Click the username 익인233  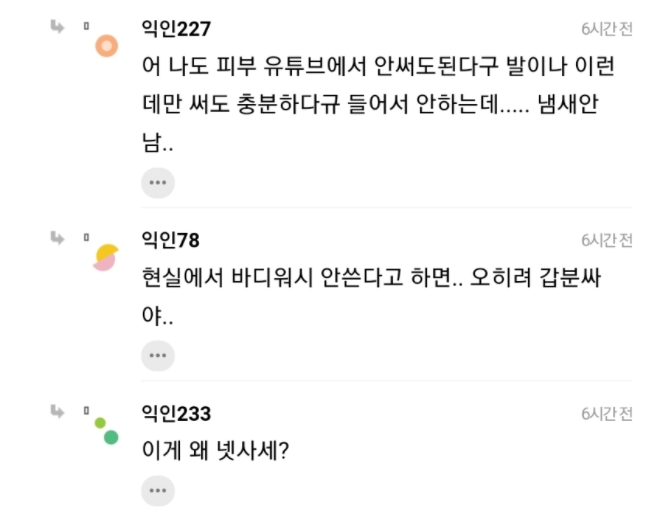[x=177, y=413]
